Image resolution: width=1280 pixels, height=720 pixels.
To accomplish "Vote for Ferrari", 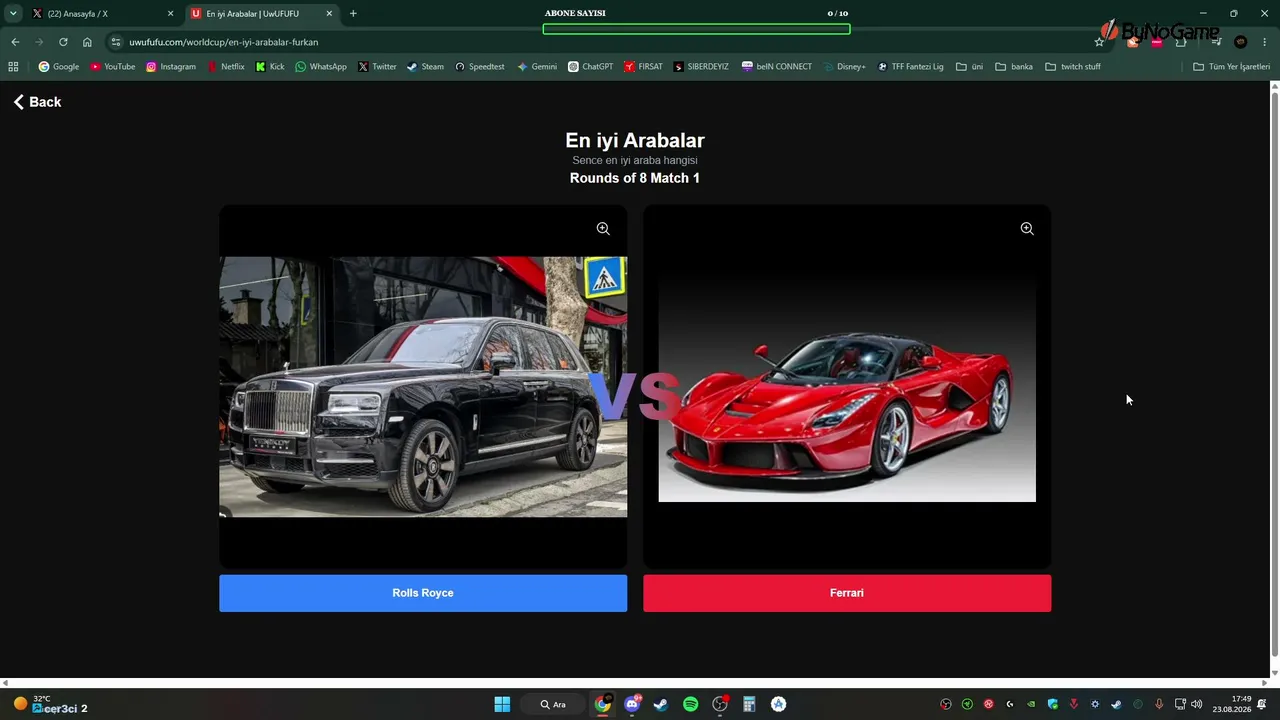I will pos(847,593).
